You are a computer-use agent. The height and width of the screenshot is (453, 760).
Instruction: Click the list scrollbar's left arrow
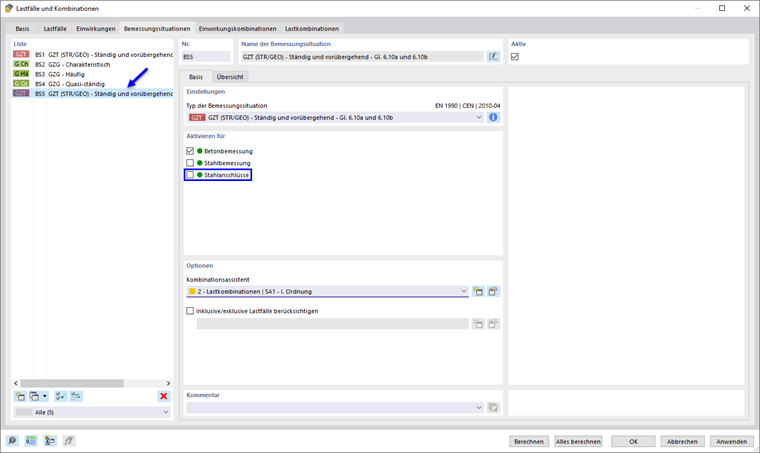coord(16,383)
